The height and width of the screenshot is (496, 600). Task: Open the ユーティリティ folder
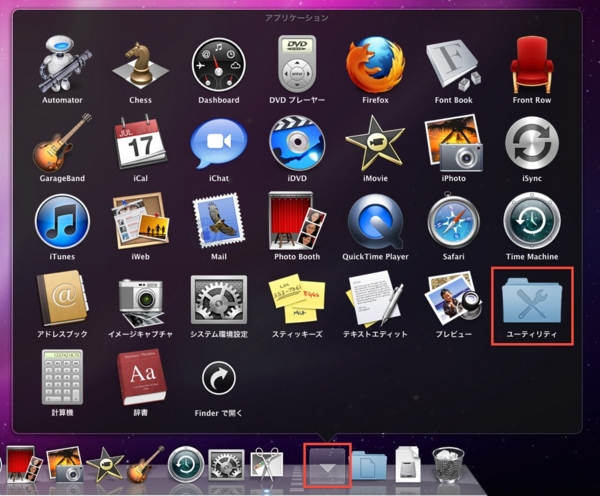pyautogui.click(x=532, y=299)
